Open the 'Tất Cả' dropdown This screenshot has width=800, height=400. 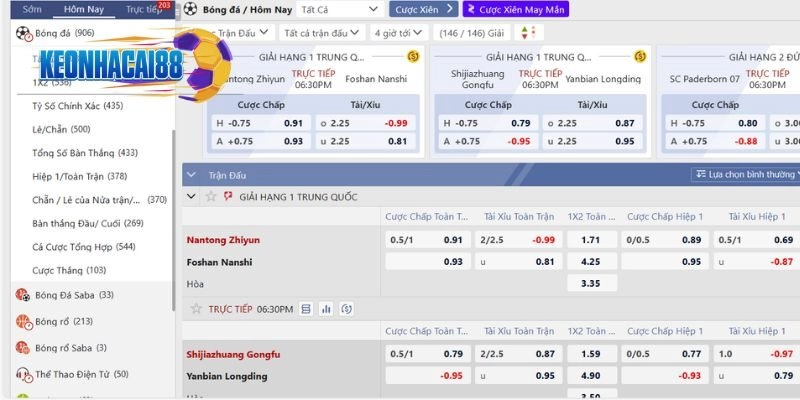pyautogui.click(x=330, y=9)
